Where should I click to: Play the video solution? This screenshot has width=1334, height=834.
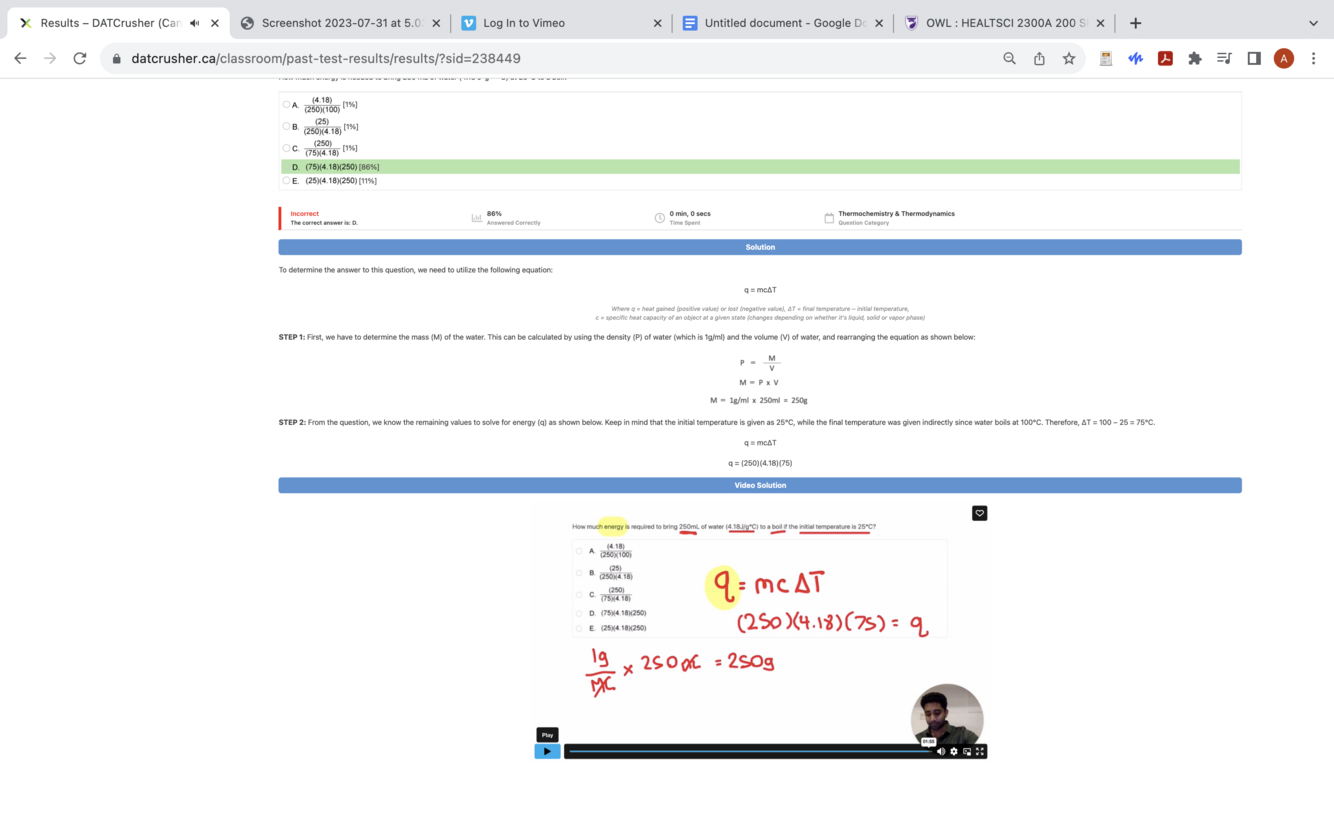pos(547,751)
